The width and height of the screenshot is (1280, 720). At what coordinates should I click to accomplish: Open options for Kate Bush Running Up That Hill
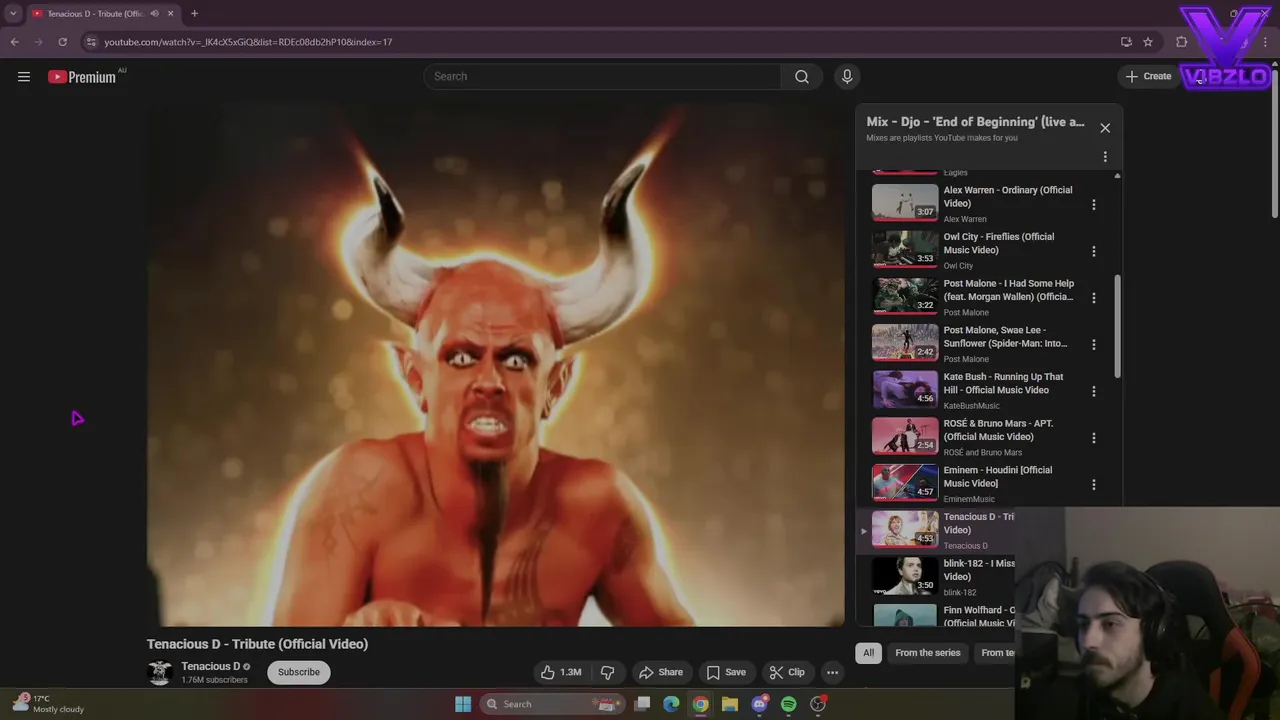point(1093,391)
